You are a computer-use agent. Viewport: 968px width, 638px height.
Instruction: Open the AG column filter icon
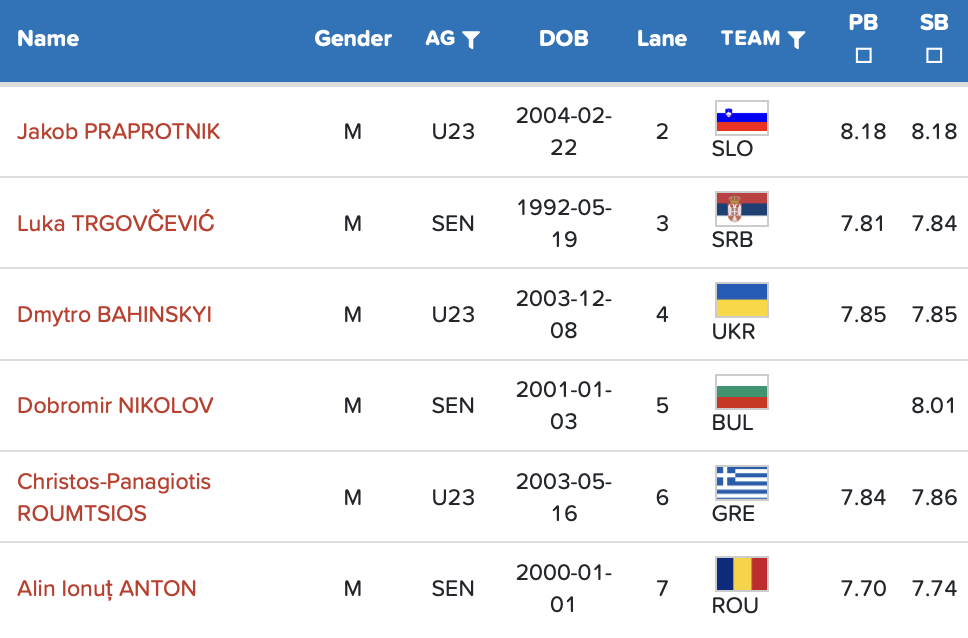[x=471, y=40]
